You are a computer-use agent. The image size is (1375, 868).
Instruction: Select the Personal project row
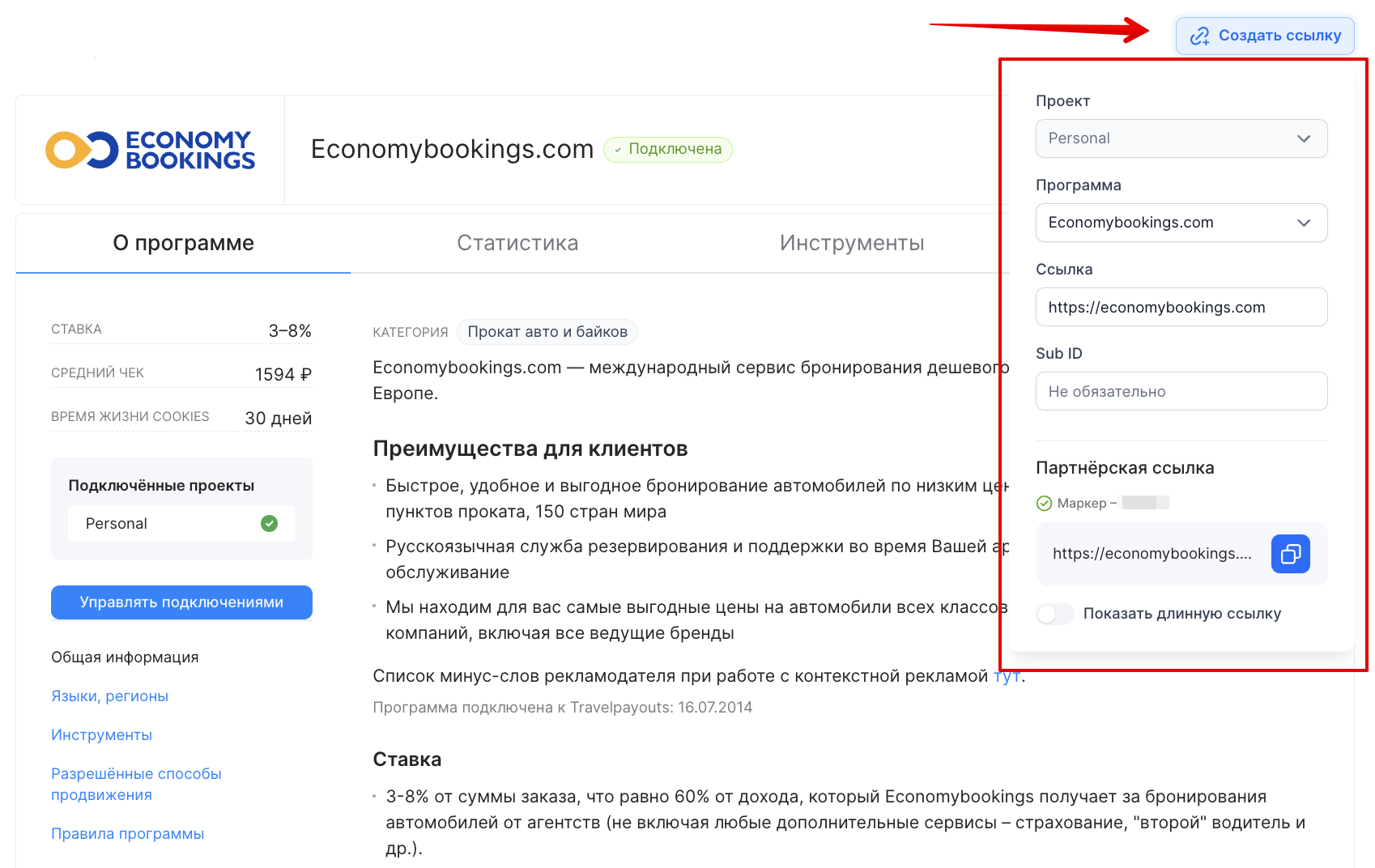click(181, 524)
